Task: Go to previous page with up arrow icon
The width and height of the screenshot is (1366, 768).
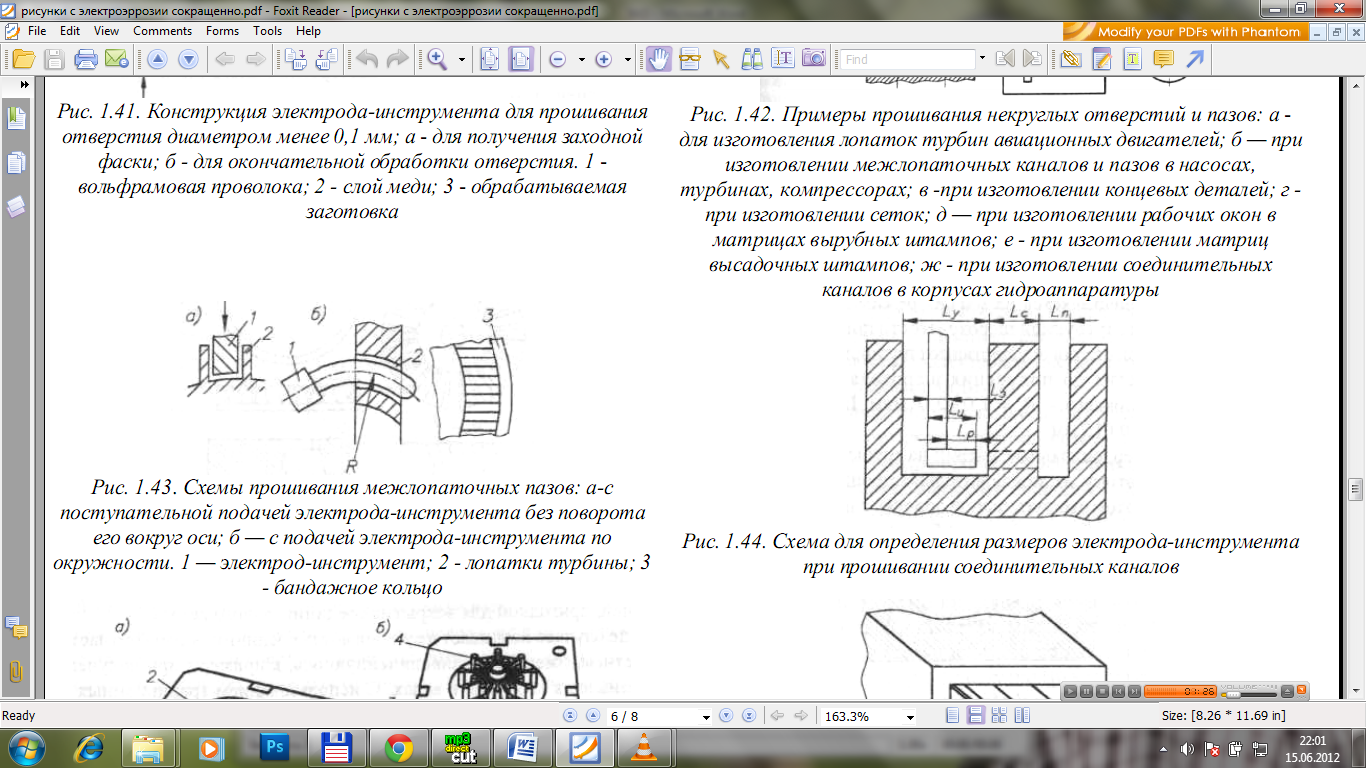Action: [156, 60]
